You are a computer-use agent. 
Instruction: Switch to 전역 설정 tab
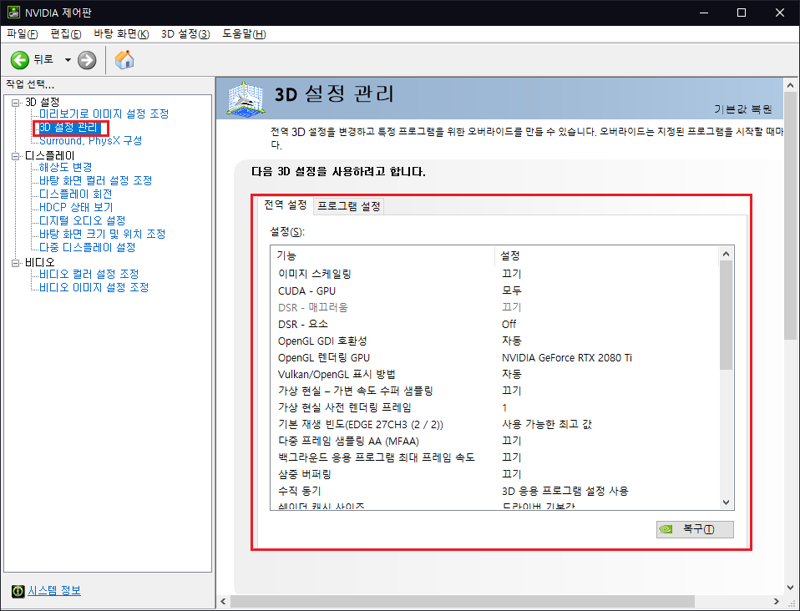pos(285,205)
